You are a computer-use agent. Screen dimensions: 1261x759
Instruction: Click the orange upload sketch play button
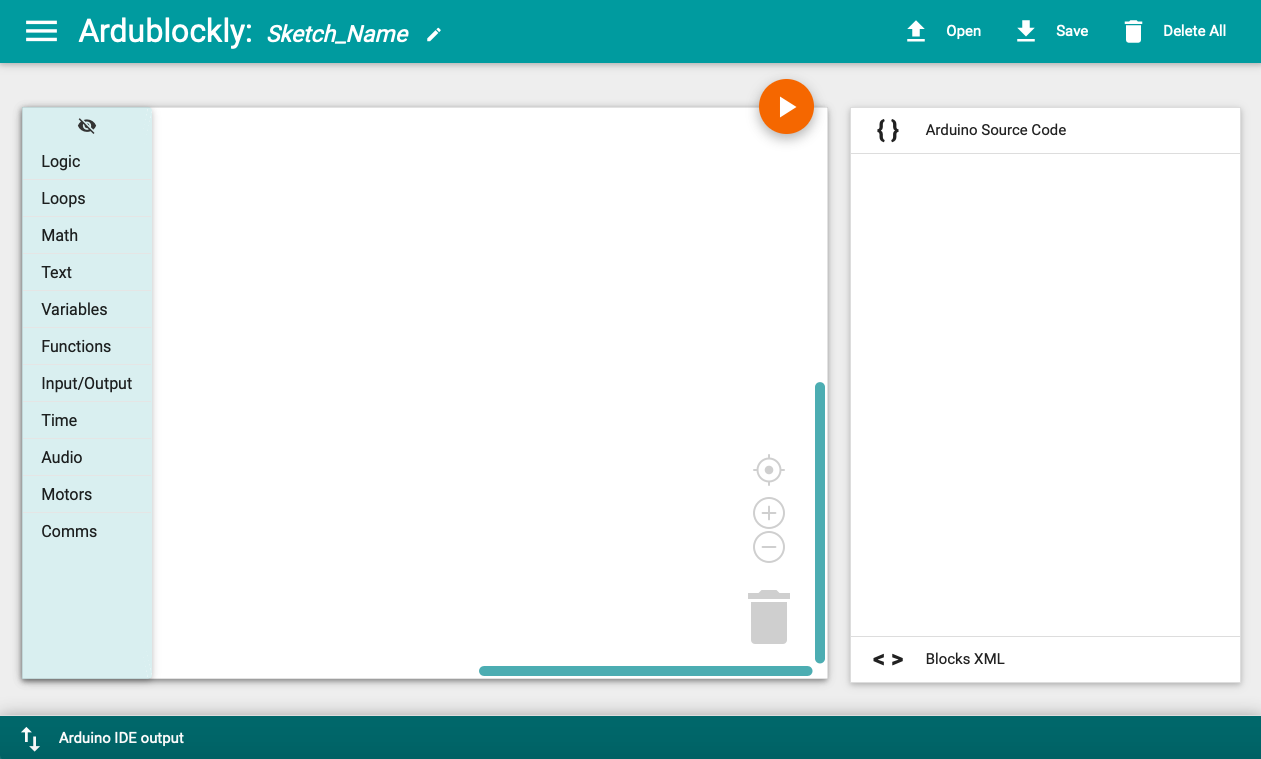point(786,107)
